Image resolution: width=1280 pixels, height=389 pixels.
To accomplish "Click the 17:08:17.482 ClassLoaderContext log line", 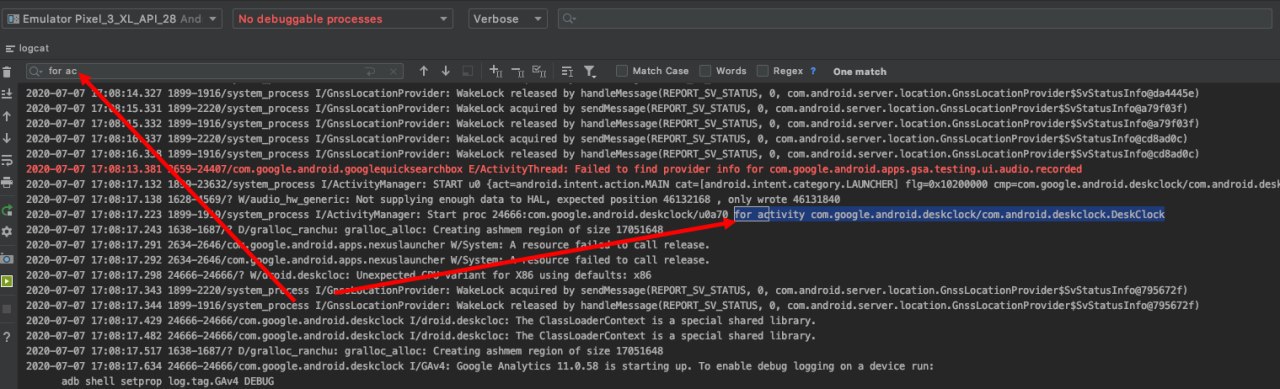I will [x=420, y=336].
